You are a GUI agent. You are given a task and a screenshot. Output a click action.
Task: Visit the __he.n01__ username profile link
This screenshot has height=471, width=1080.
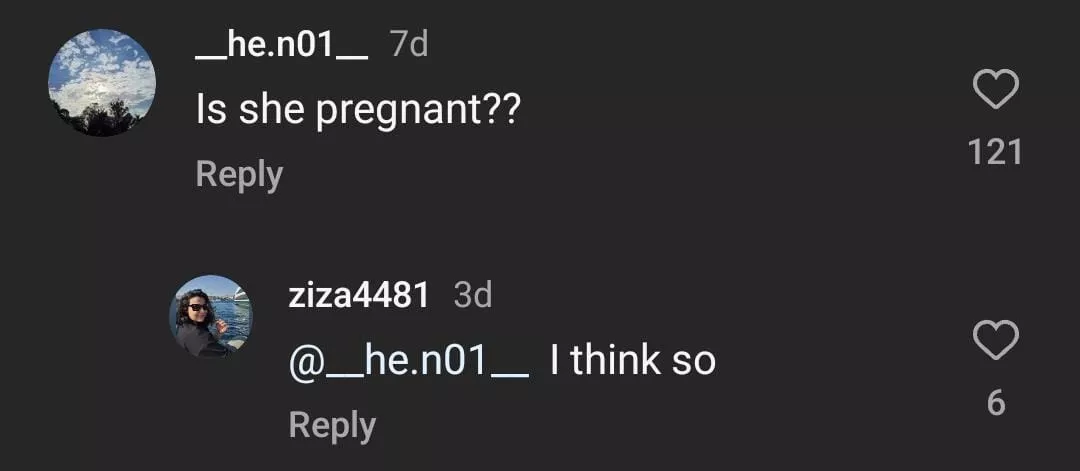coord(281,46)
